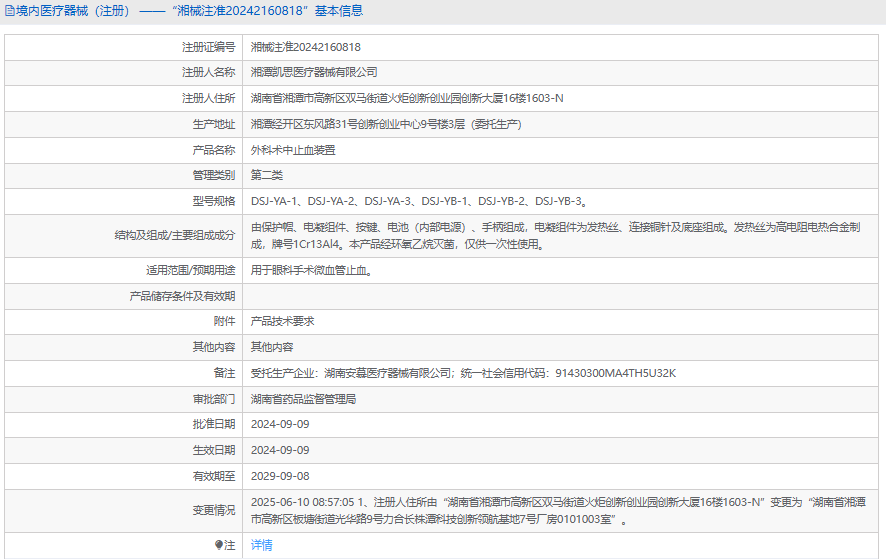Click the registrant address ending in 16楼1603-N

(x=407, y=98)
